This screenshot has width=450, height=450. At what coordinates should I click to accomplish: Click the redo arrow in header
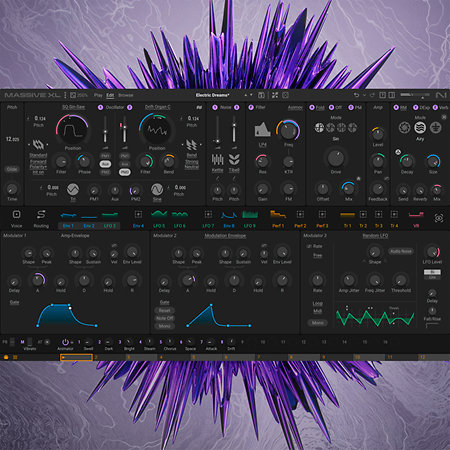(x=372, y=95)
